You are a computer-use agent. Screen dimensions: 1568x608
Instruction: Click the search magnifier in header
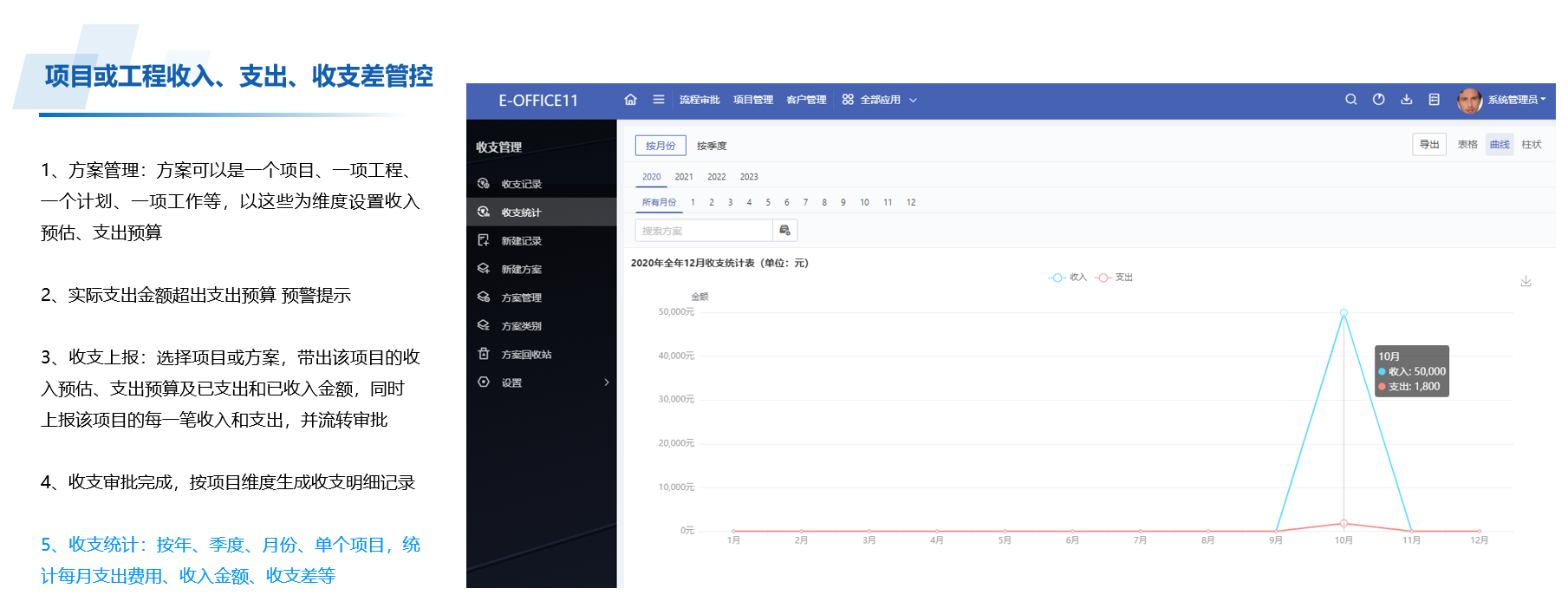tap(1350, 100)
